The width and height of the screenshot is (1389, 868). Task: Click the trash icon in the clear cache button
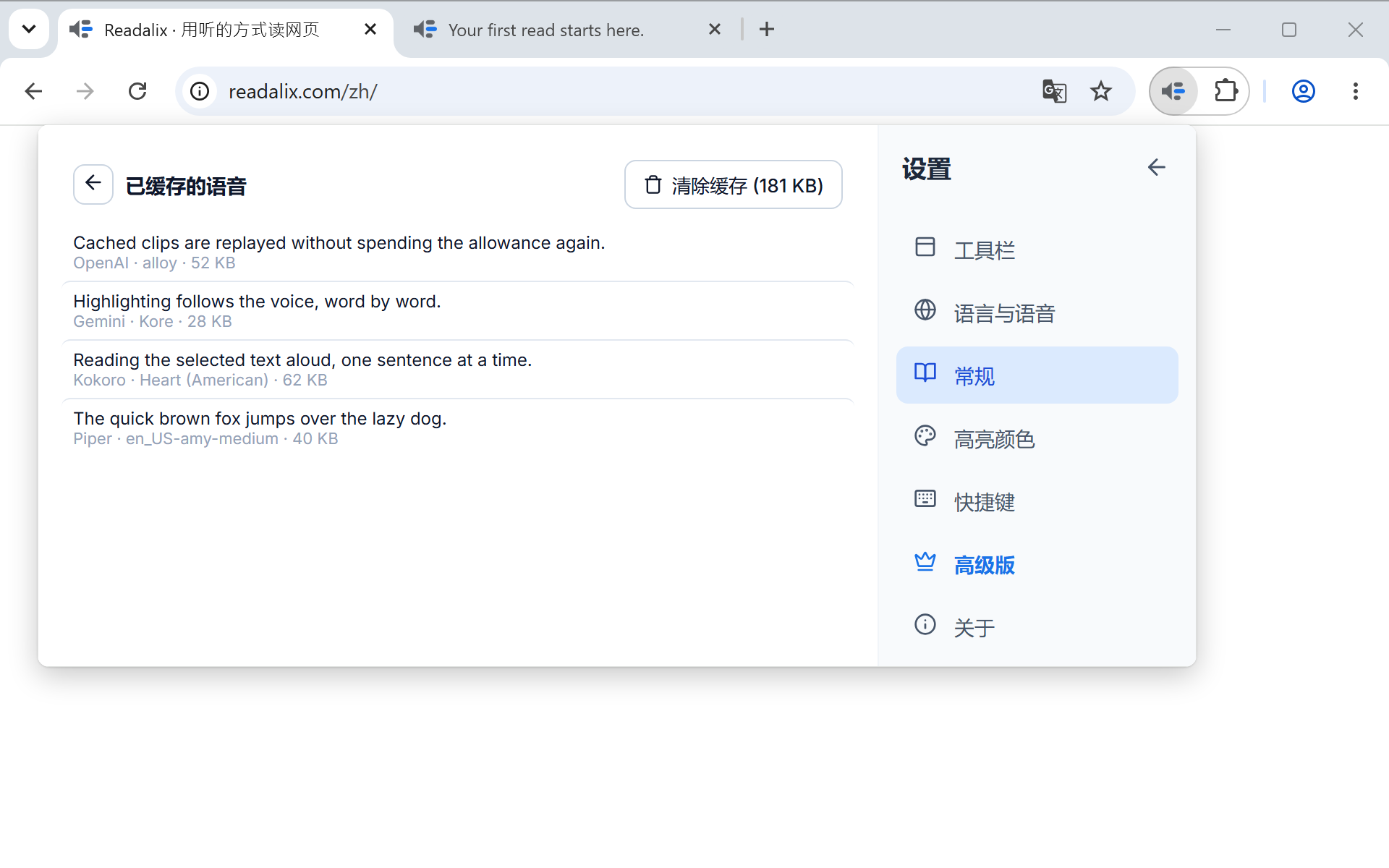point(653,185)
